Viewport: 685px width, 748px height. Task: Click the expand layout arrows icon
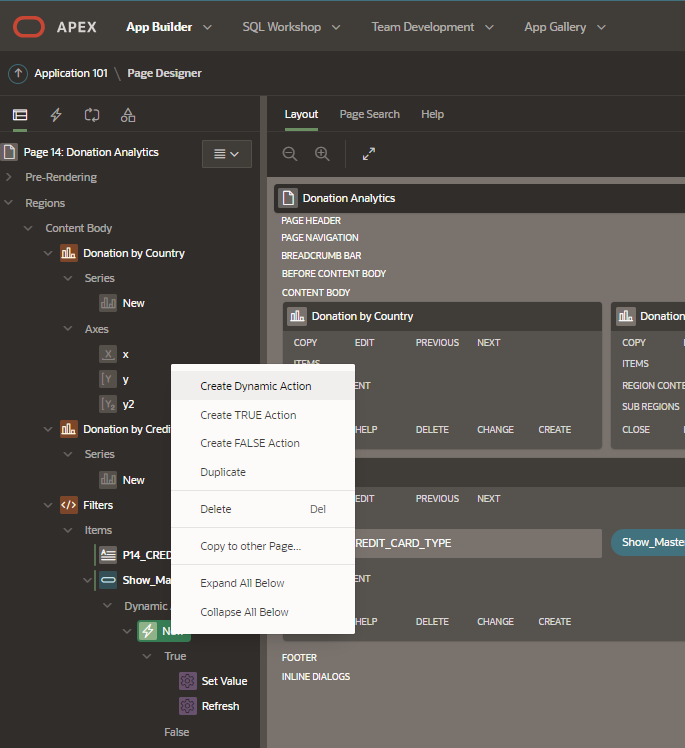point(369,154)
